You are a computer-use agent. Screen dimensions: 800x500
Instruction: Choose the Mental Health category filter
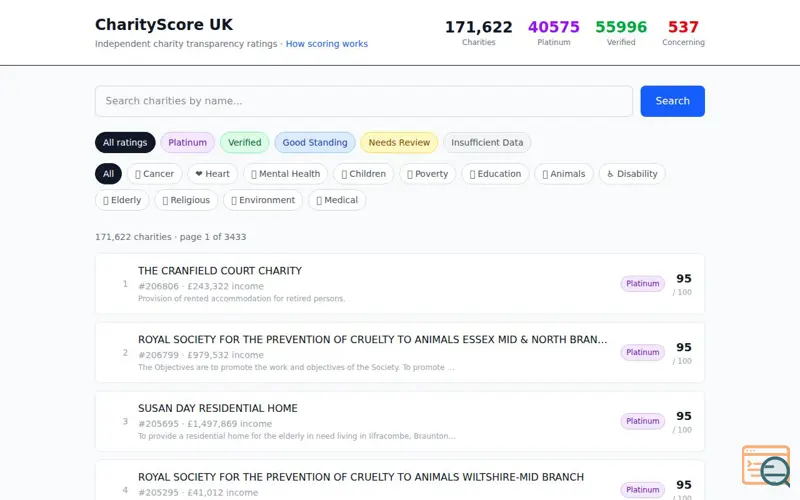286,173
